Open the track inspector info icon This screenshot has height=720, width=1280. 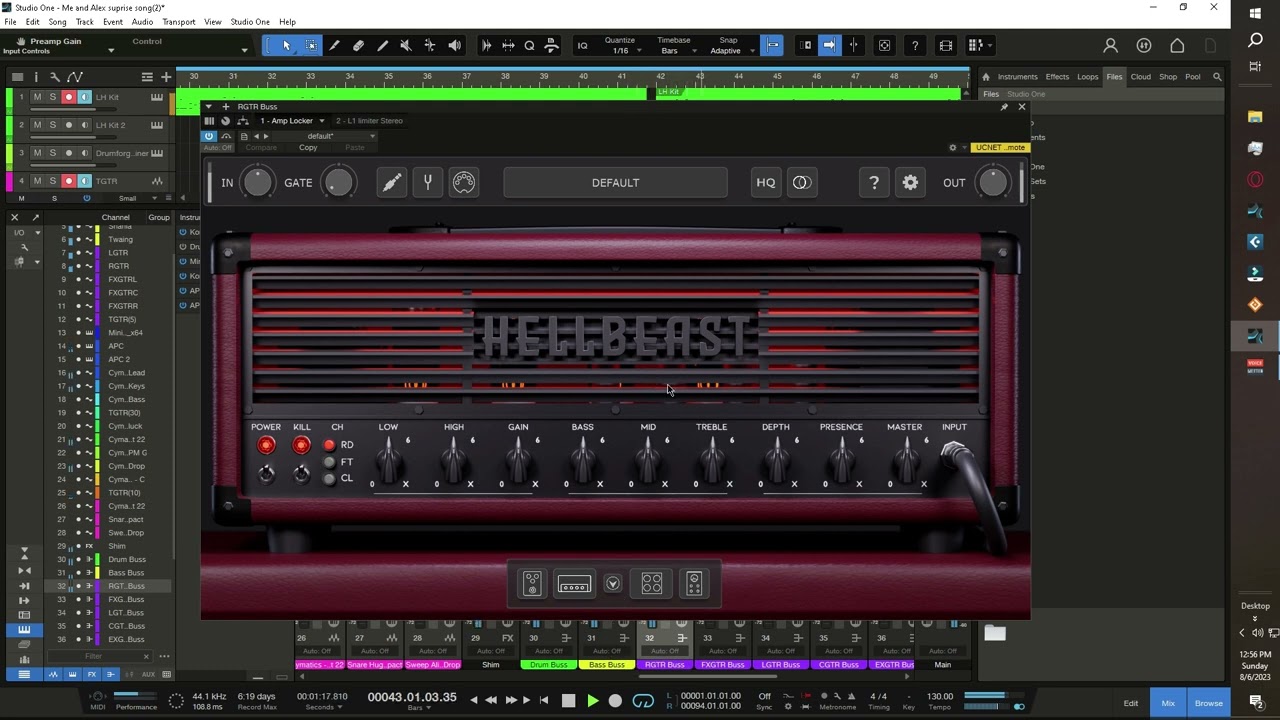36,77
